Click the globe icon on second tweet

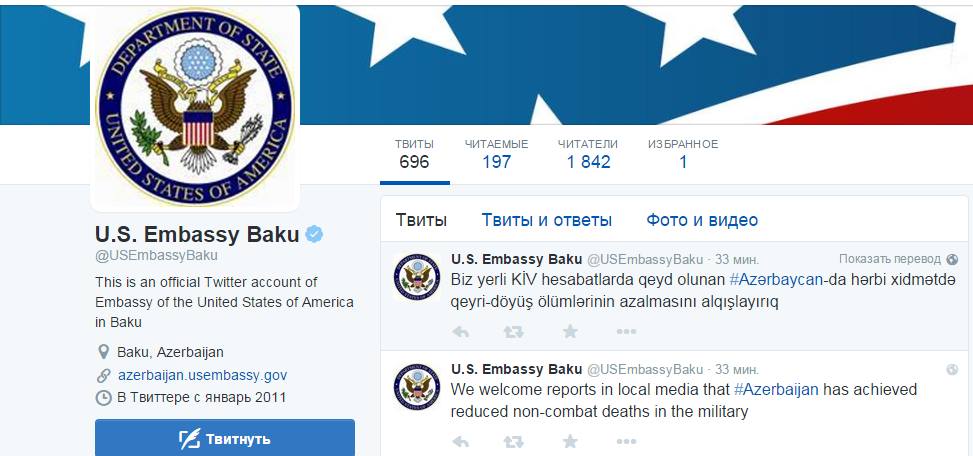(953, 370)
